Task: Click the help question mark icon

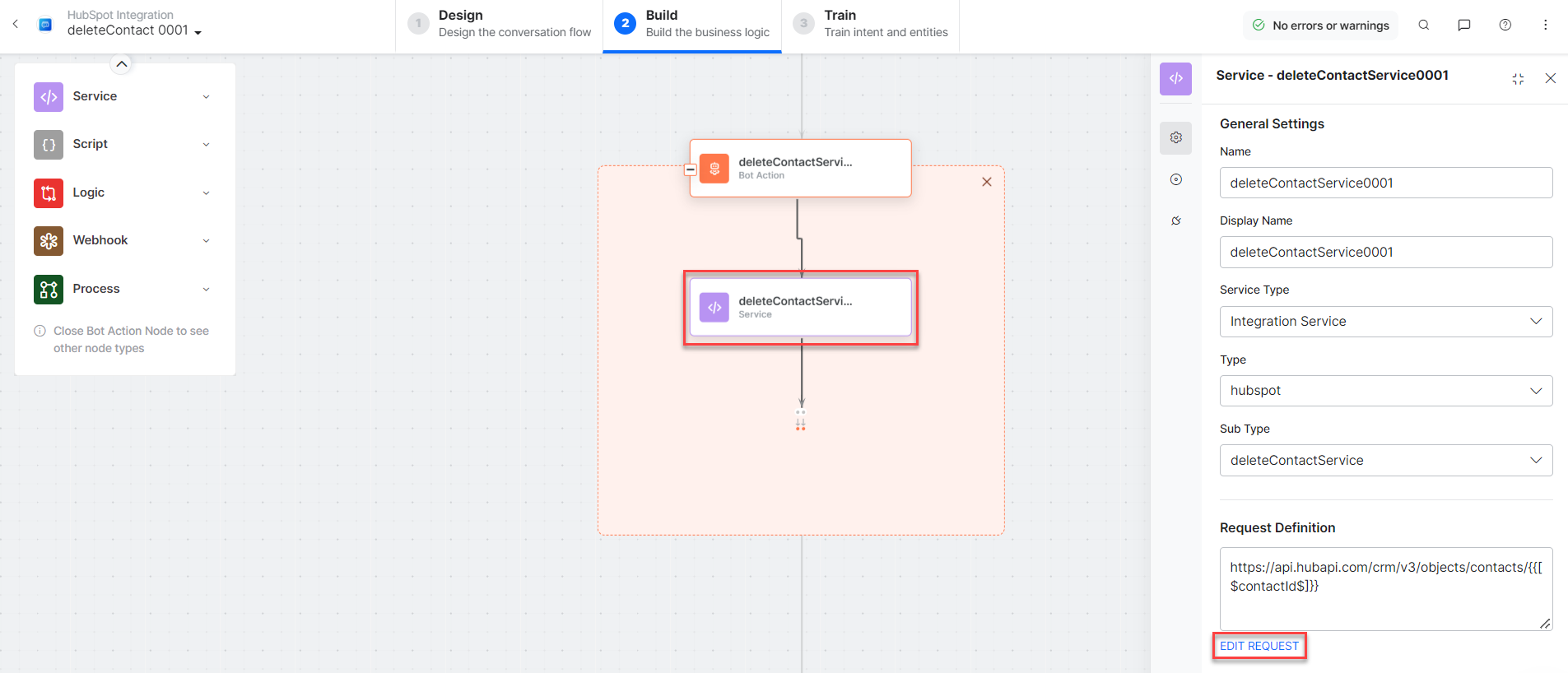Action: click(x=1505, y=26)
